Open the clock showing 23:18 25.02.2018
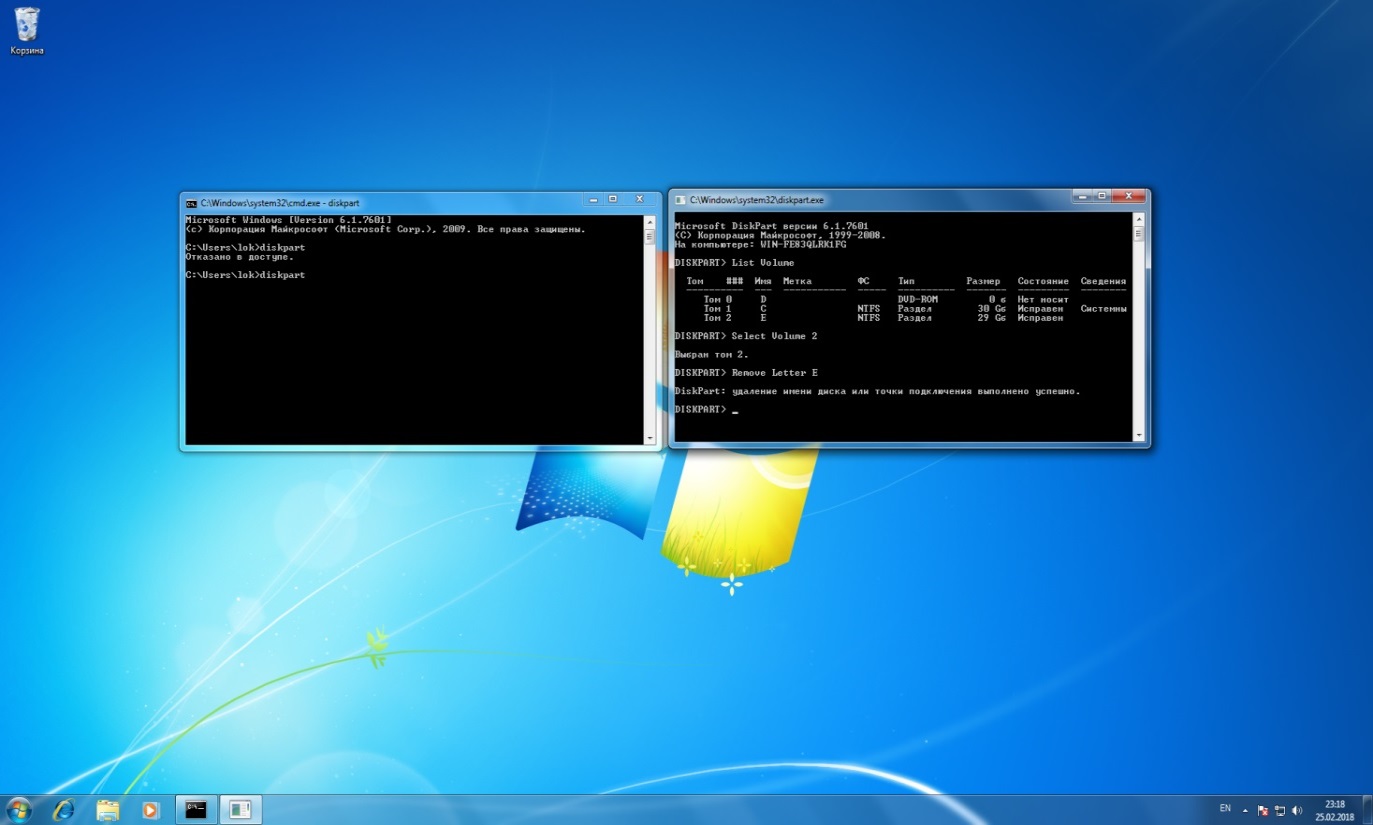This screenshot has width=1373, height=825. (x=1334, y=810)
